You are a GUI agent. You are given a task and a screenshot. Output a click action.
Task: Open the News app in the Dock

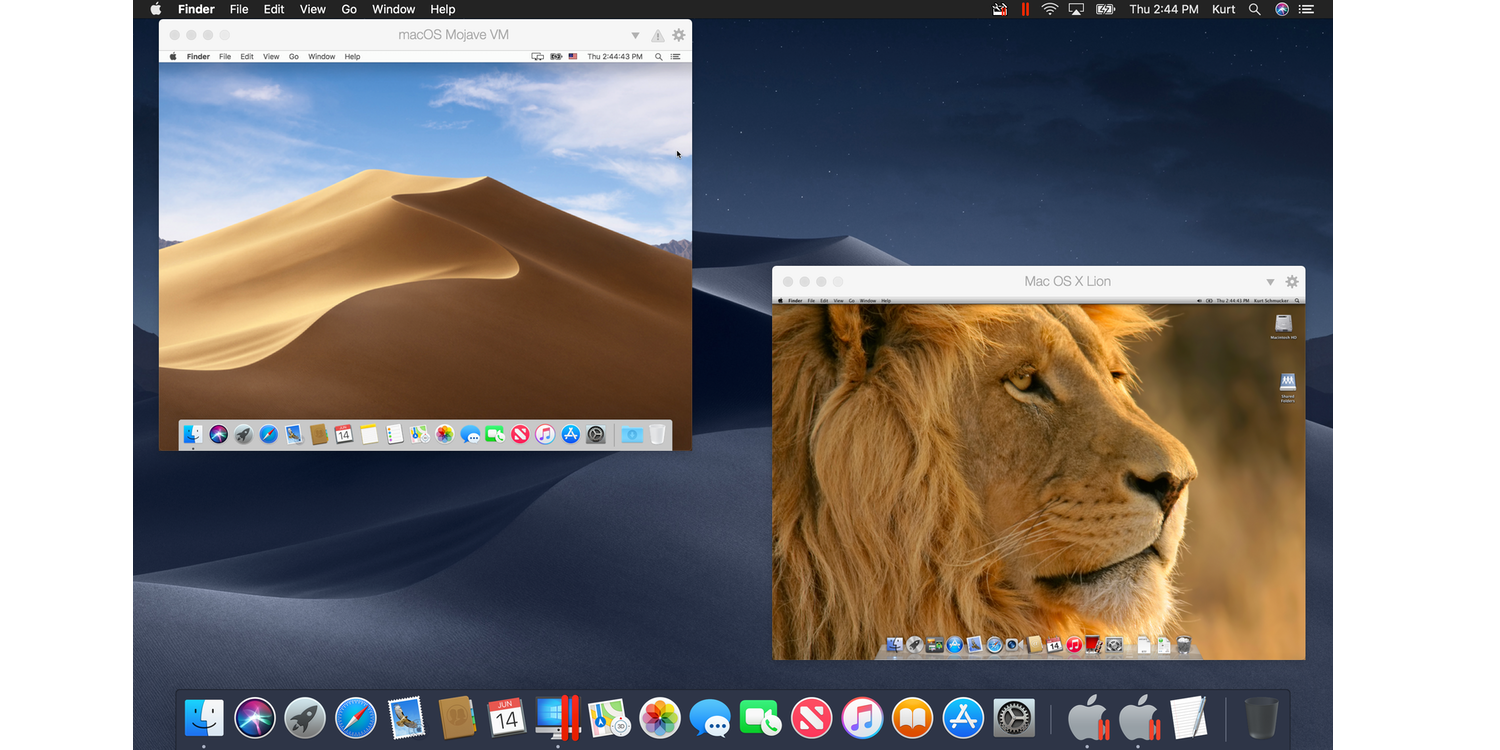(812, 718)
